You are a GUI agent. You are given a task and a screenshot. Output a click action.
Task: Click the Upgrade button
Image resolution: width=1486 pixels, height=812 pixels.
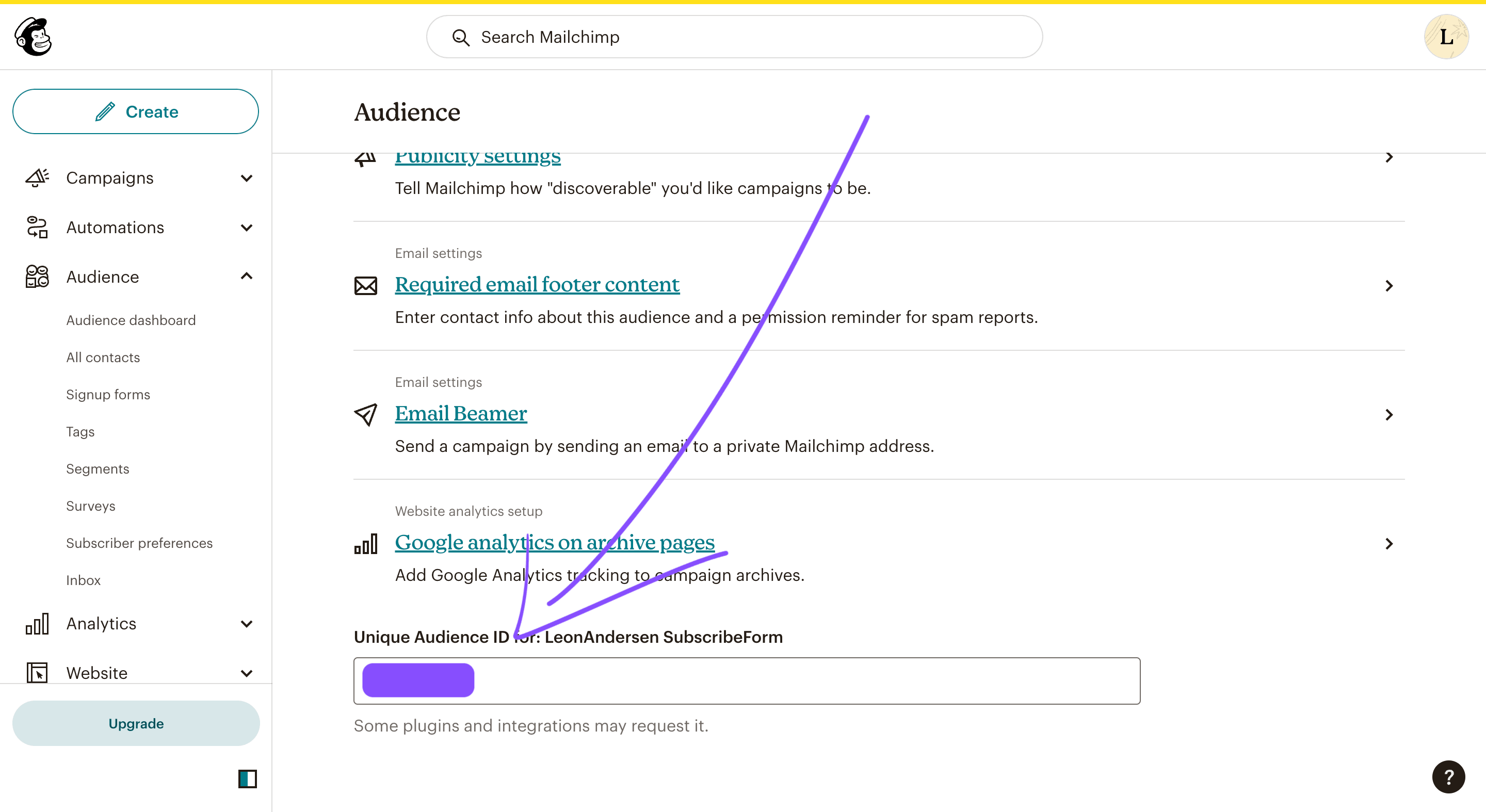click(136, 723)
